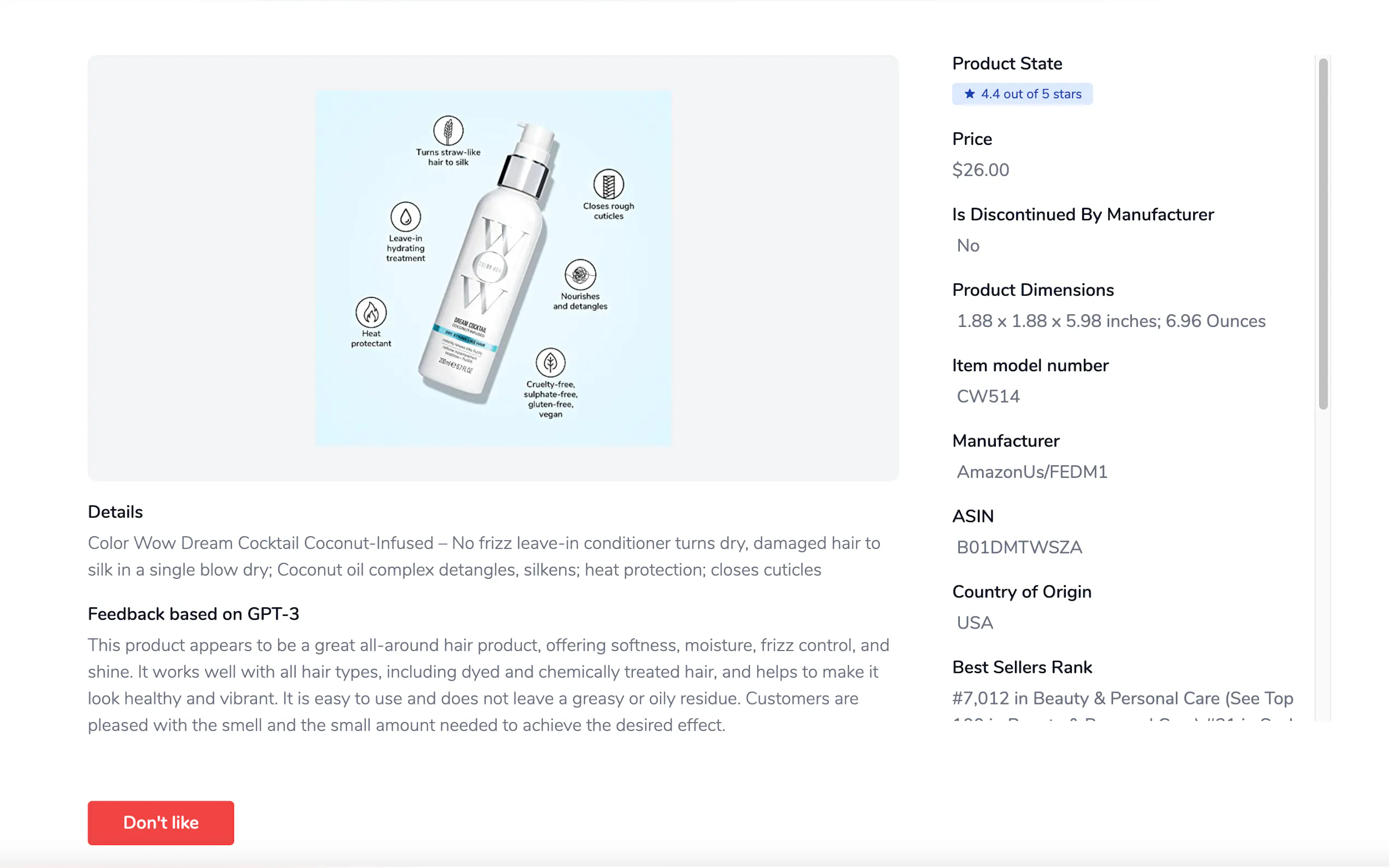1389x868 pixels.
Task: Click the product details scrollbar thumb
Action: 1323,233
